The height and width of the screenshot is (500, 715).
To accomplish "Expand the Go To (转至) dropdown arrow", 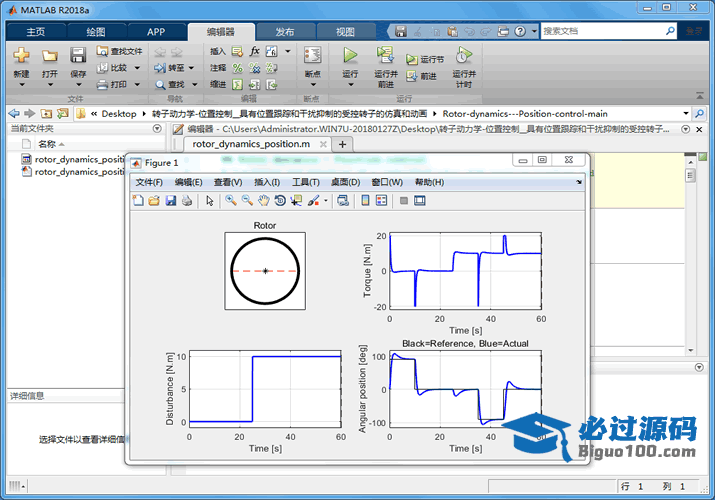I will (191, 68).
